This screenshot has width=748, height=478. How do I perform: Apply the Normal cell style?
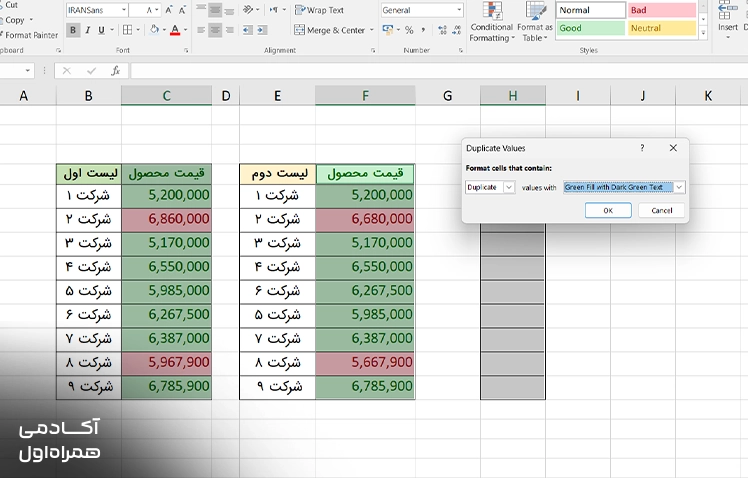pos(591,10)
